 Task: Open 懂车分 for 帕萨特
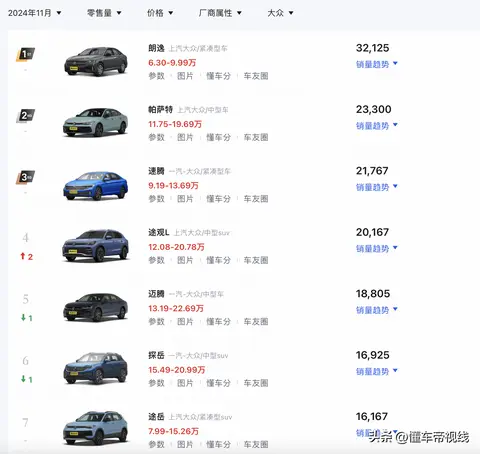[x=218, y=137]
